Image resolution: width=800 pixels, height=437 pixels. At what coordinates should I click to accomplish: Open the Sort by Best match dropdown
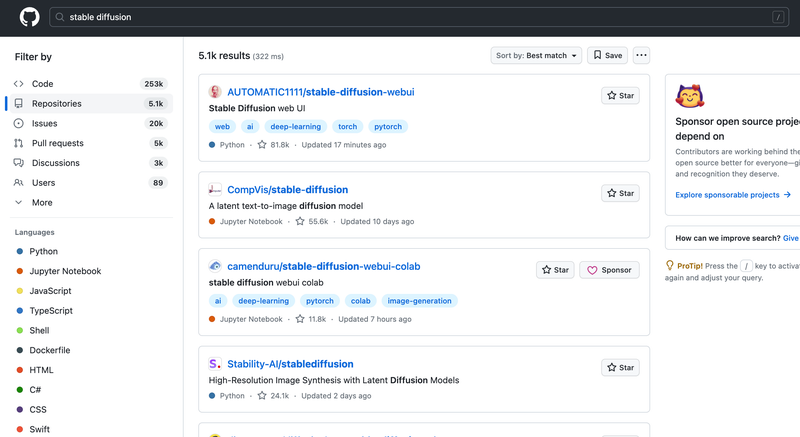[536, 56]
